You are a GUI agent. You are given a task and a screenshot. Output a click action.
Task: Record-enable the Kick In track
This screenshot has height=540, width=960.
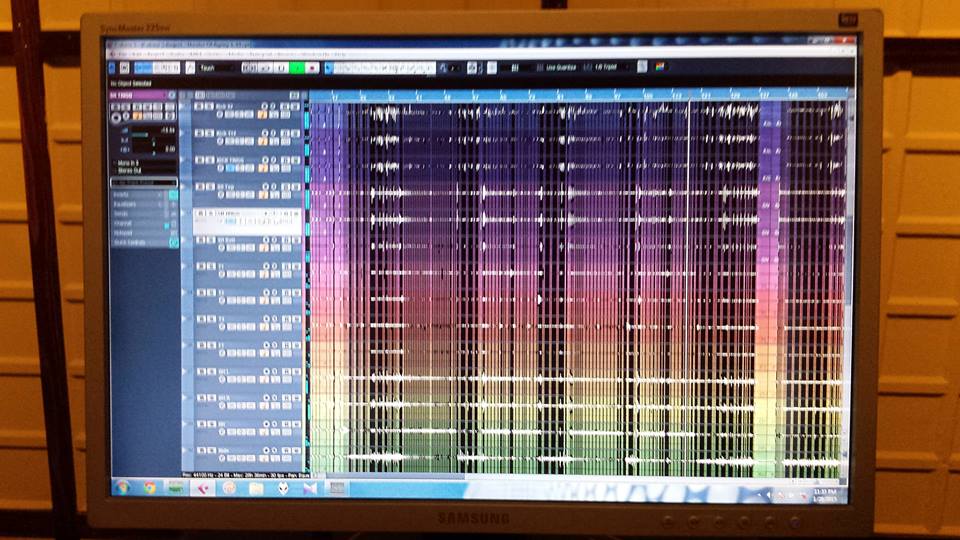point(264,107)
